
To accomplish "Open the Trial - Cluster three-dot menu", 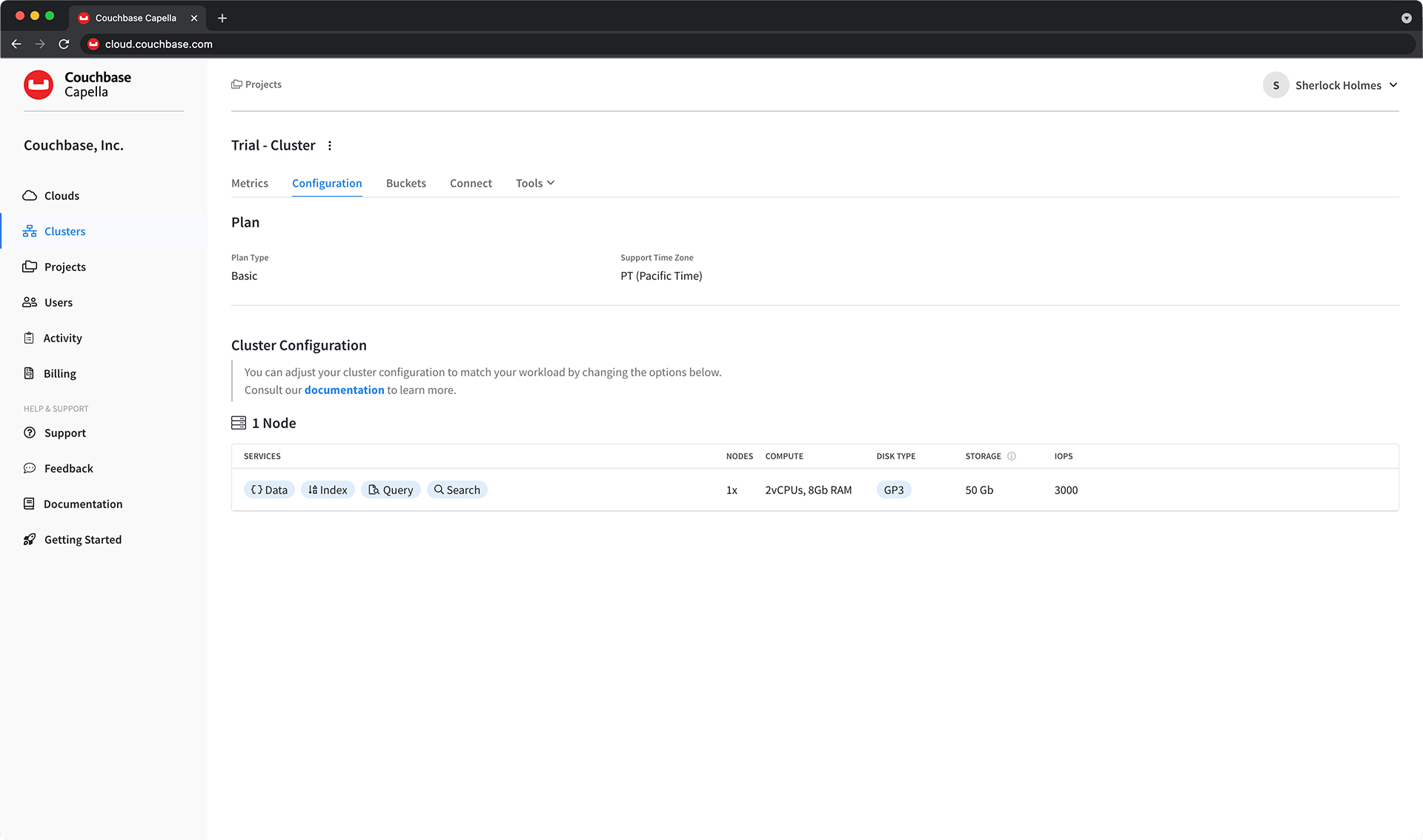I will coord(330,145).
